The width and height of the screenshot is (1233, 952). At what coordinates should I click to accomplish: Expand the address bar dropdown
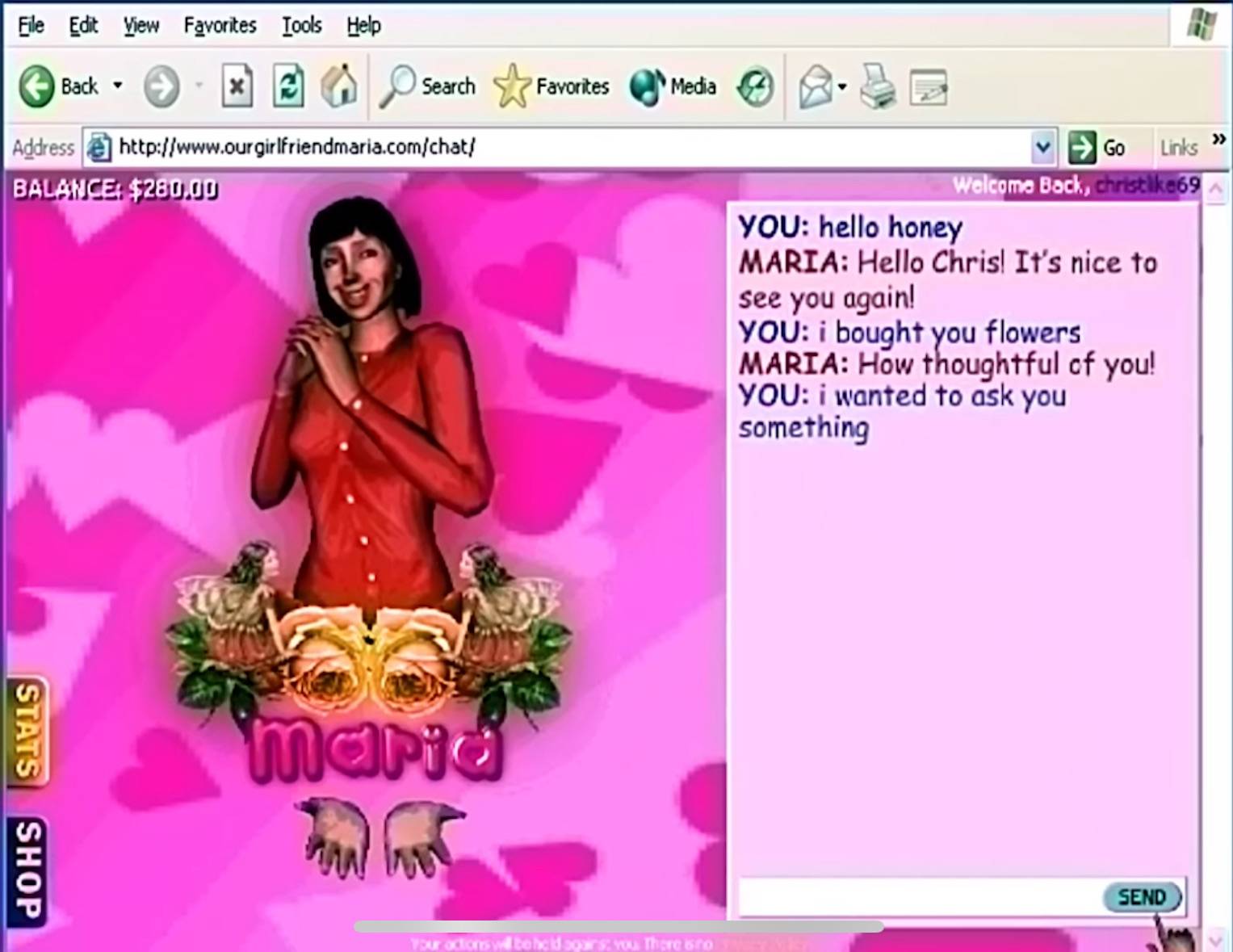coord(1042,147)
